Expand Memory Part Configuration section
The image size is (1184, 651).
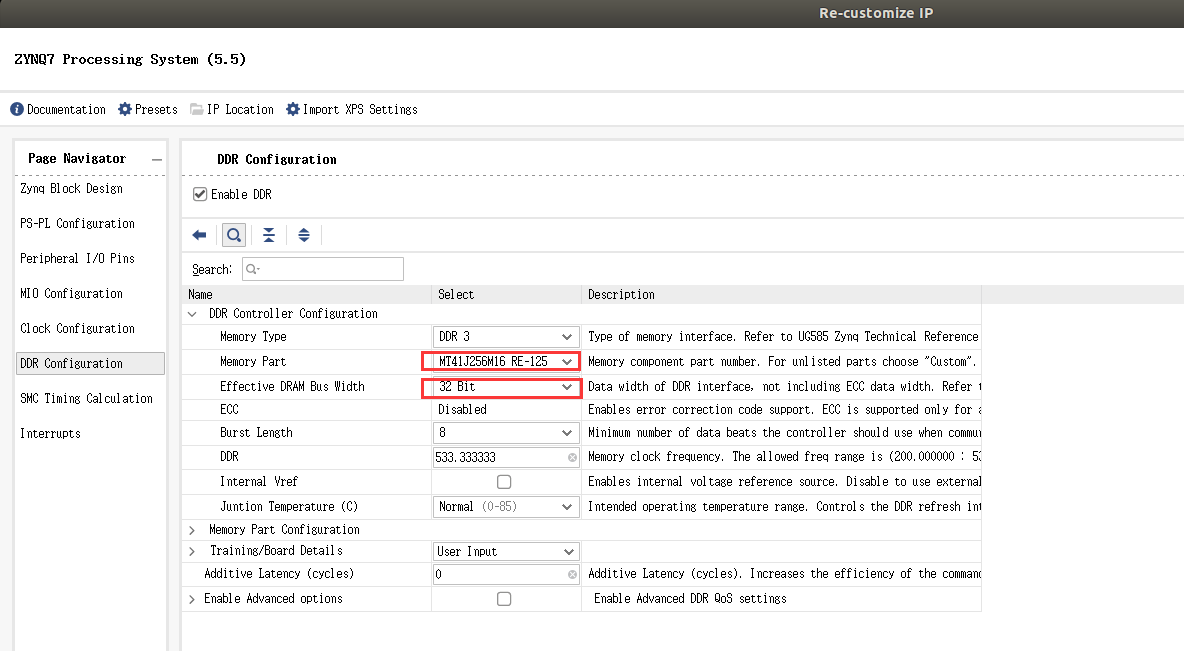(192, 530)
